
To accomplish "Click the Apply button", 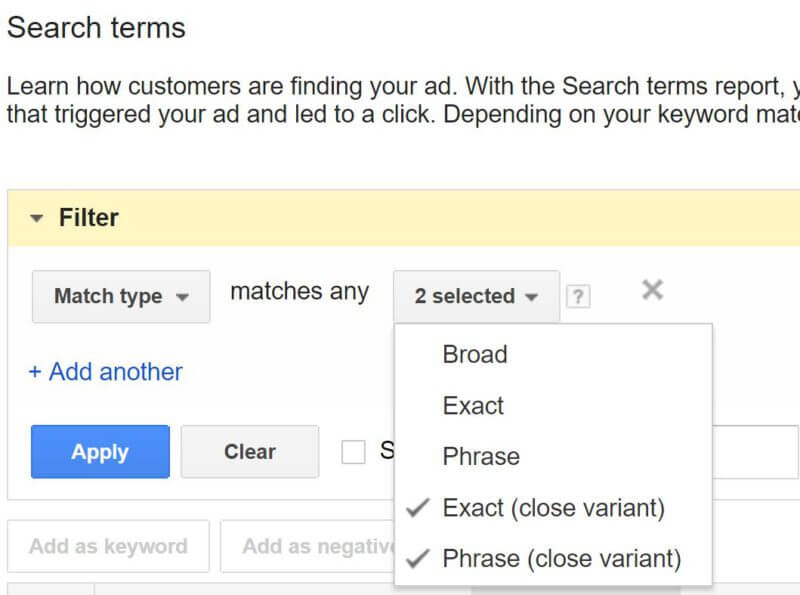I will coord(100,452).
